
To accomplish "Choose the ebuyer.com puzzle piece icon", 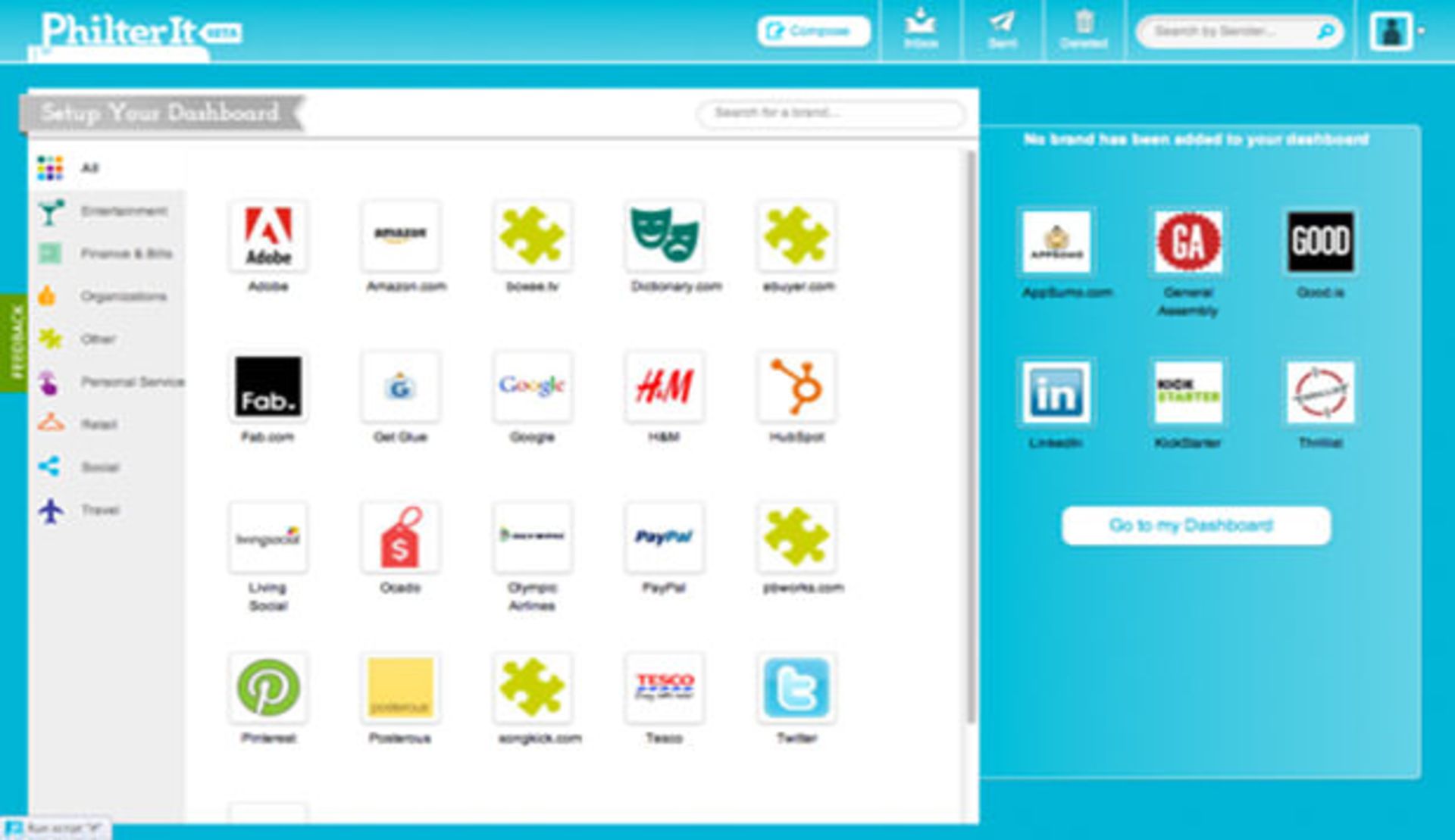I will (x=796, y=236).
